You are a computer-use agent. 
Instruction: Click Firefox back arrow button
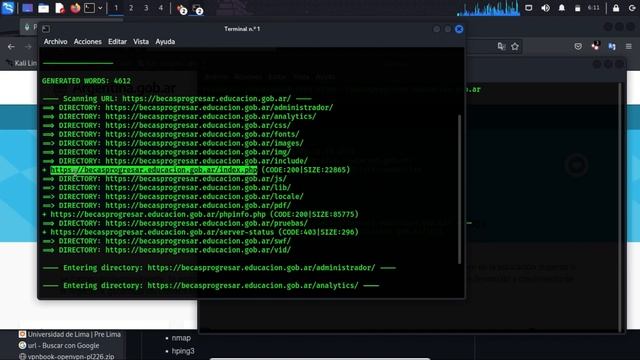tap(11, 47)
